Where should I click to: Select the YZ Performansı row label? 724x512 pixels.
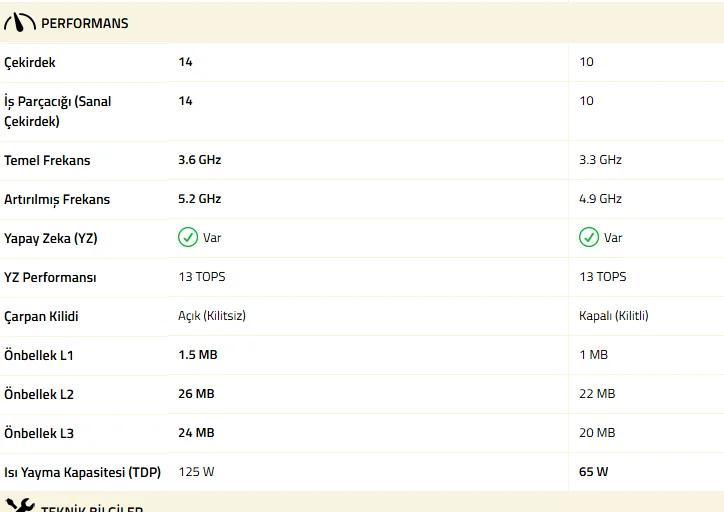(x=50, y=277)
